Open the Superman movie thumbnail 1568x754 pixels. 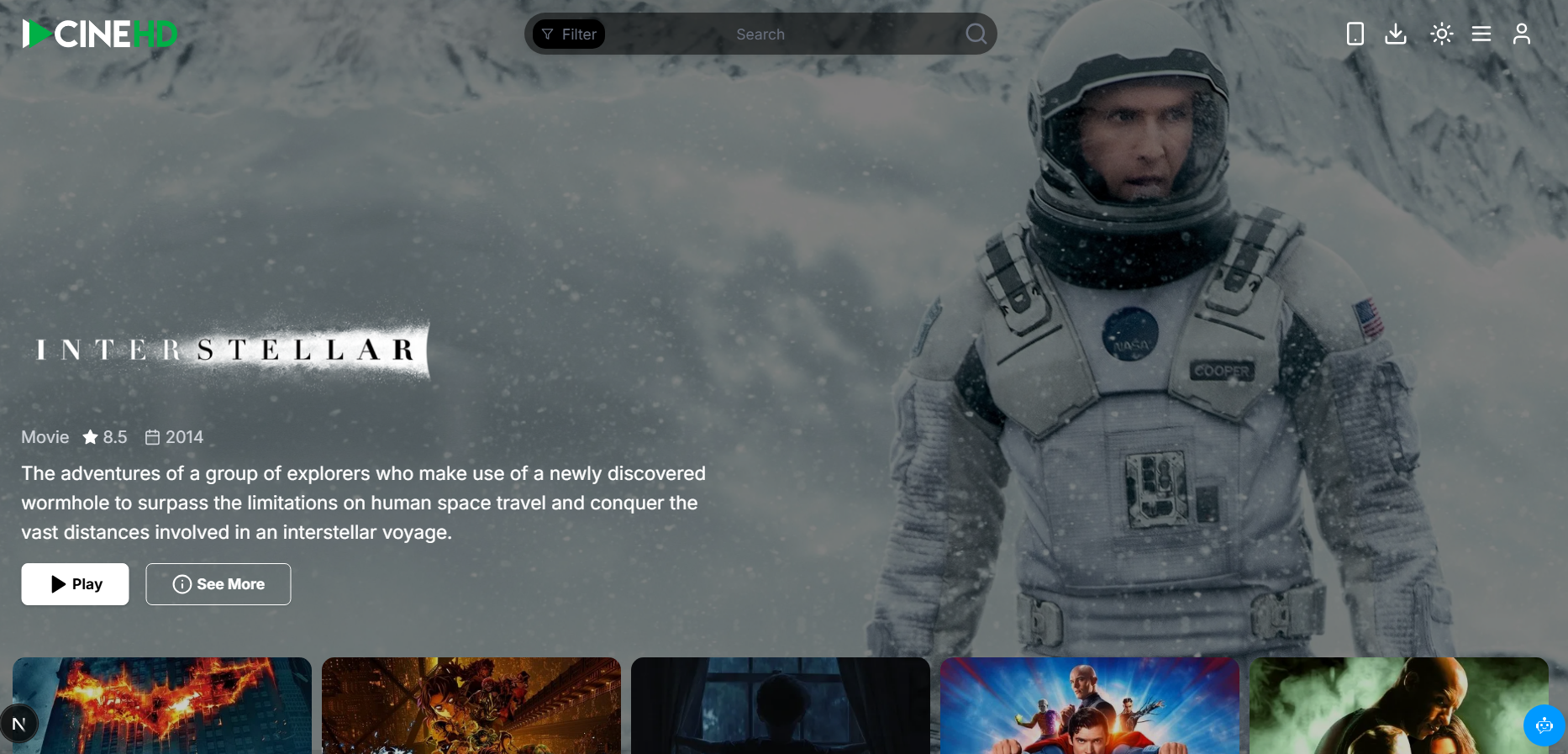(1090, 705)
